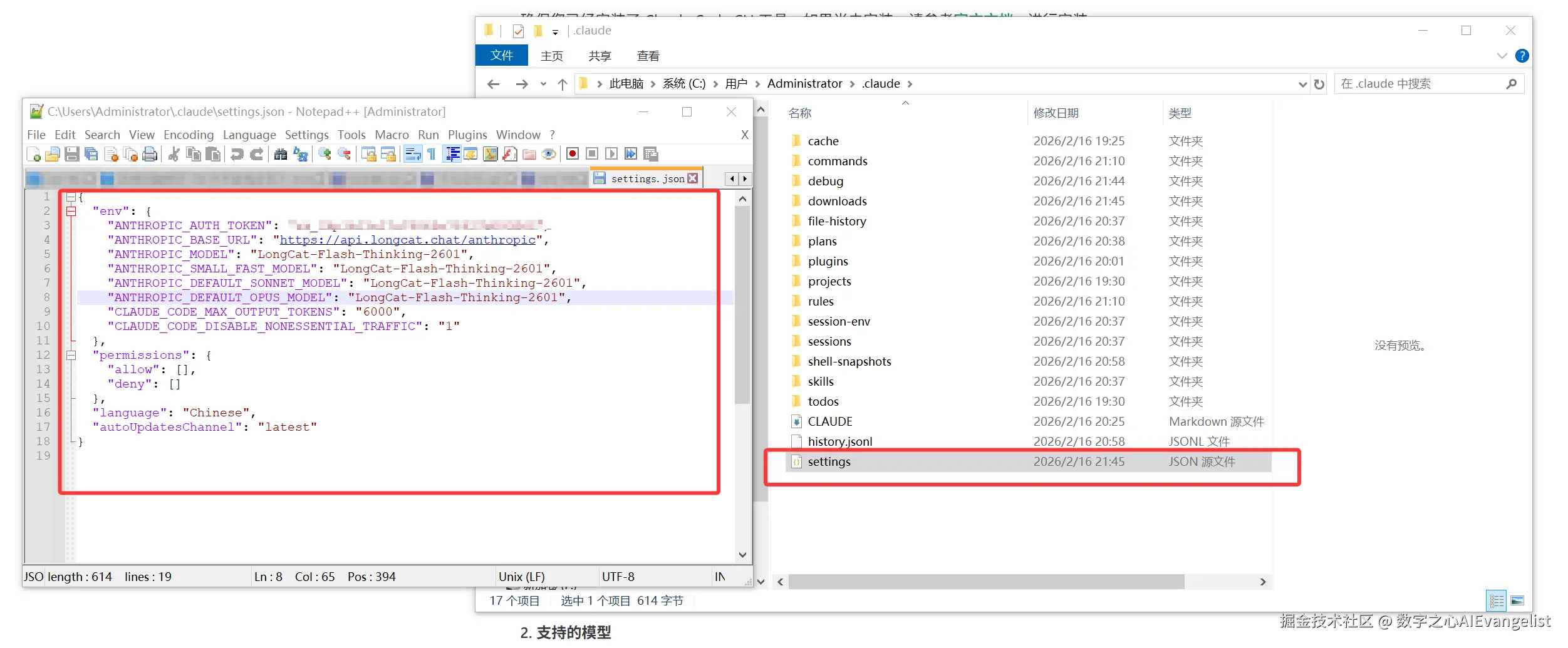Viewport: 1568px width, 648px height.
Task: Click the Explorer file list horizontal scrollbar
Action: click(987, 582)
